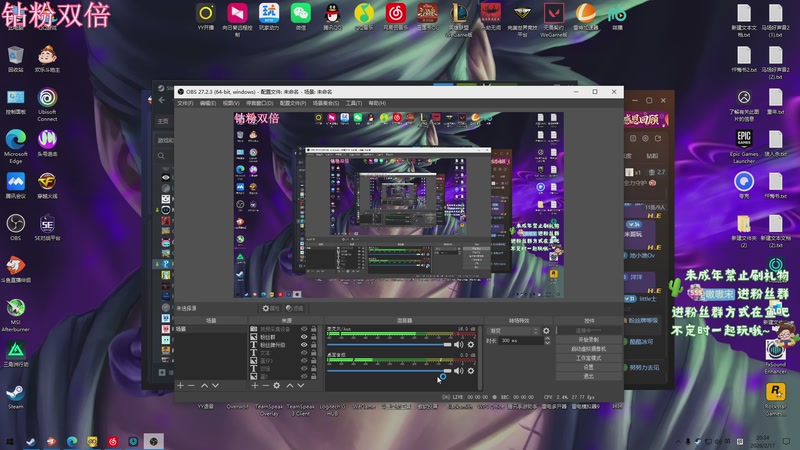Open the 微信 desktop shortcut
Viewport: 800px width, 450px height.
[301, 16]
